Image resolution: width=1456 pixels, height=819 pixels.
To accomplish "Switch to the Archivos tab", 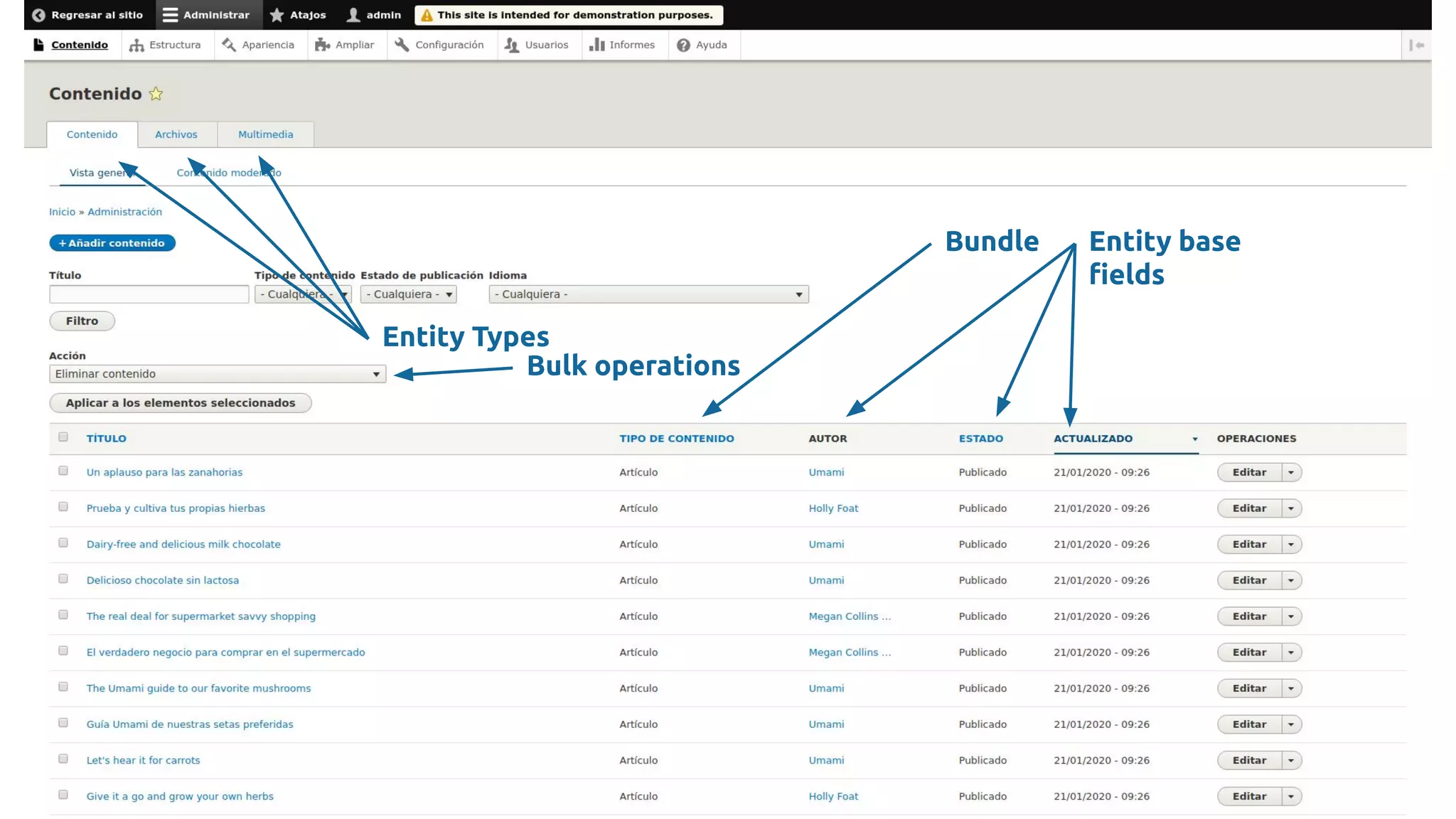I will click(x=176, y=134).
